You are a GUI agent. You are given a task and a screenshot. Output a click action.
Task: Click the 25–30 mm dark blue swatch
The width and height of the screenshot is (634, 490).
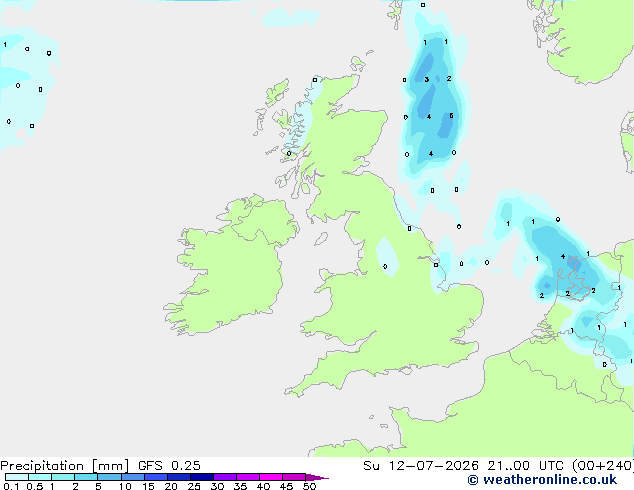201,477
